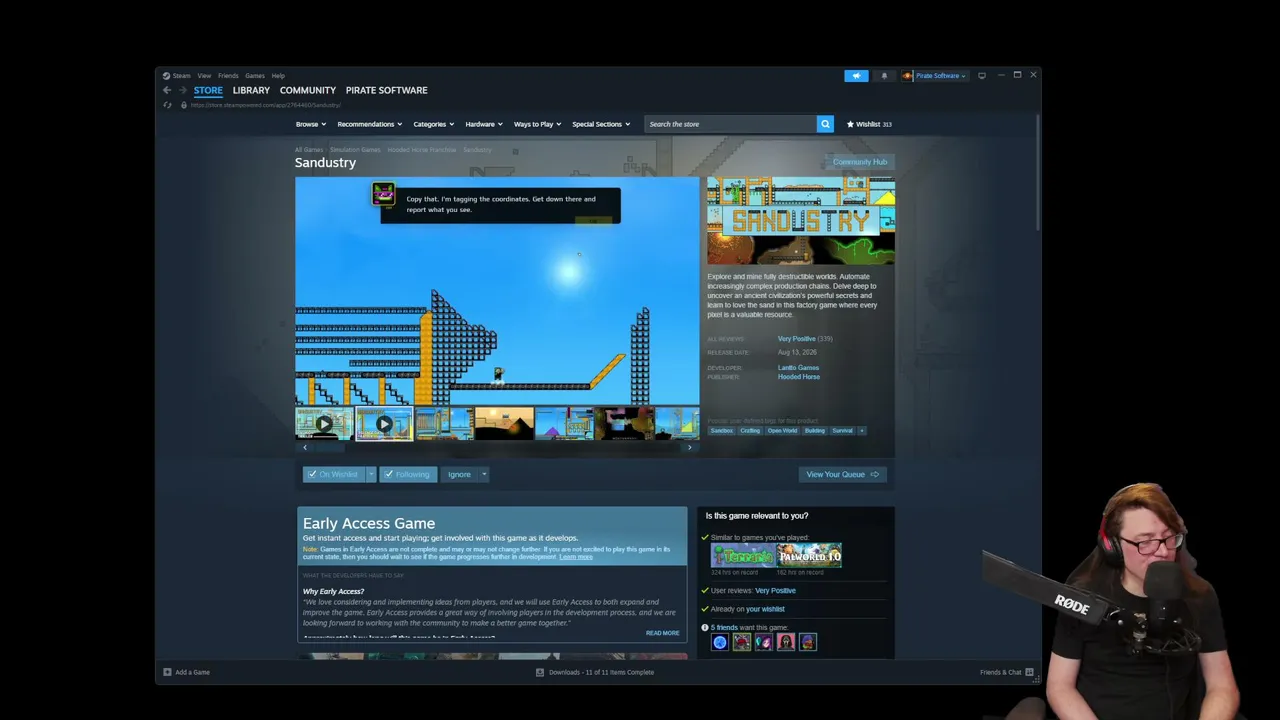Viewport: 1280px width, 720px height.
Task: Open the Ways to Play dropdown
Action: [x=538, y=124]
